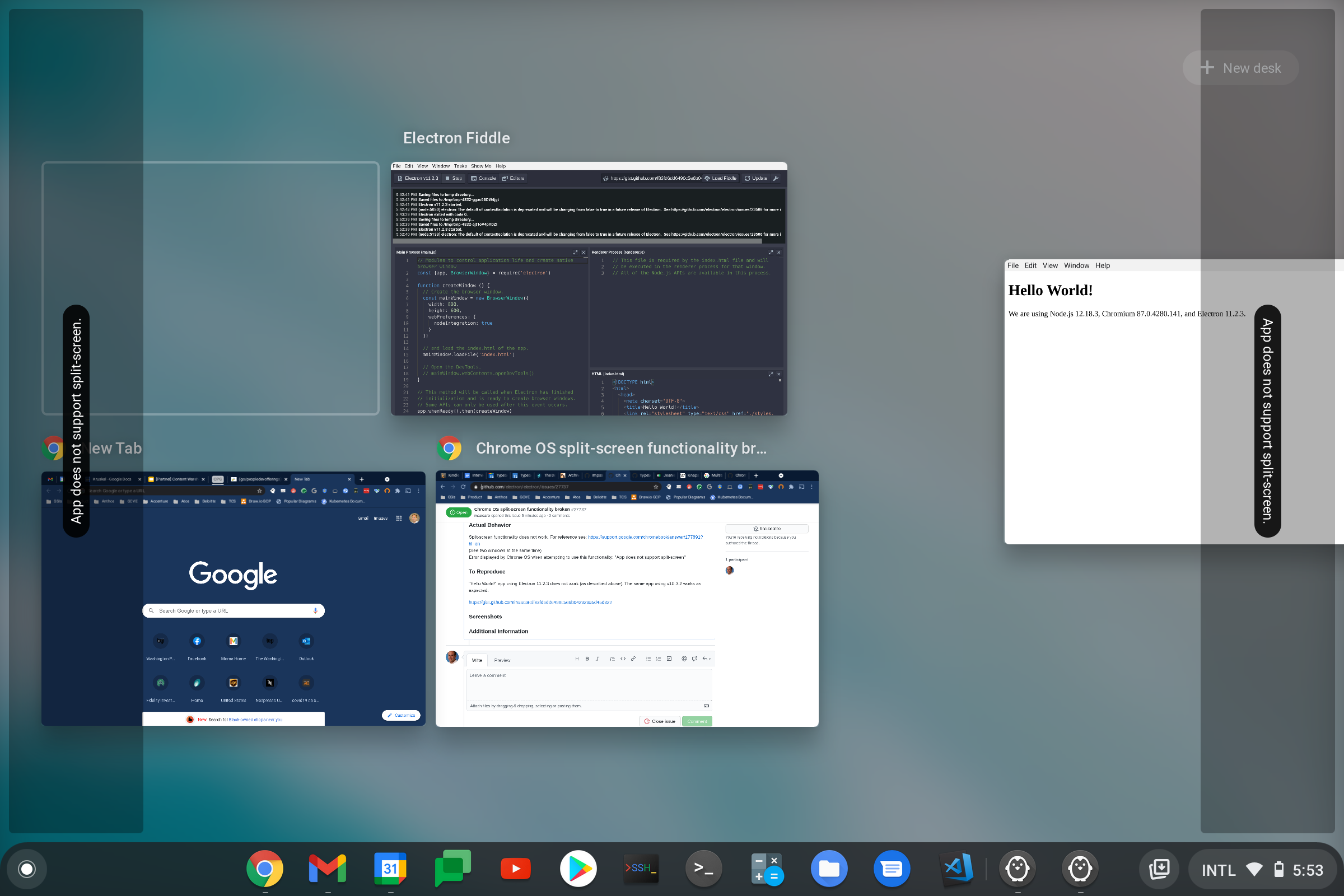Image resolution: width=1344 pixels, height=896 pixels.
Task: Toggle italic formatting in the comment toolbar
Action: 598,659
